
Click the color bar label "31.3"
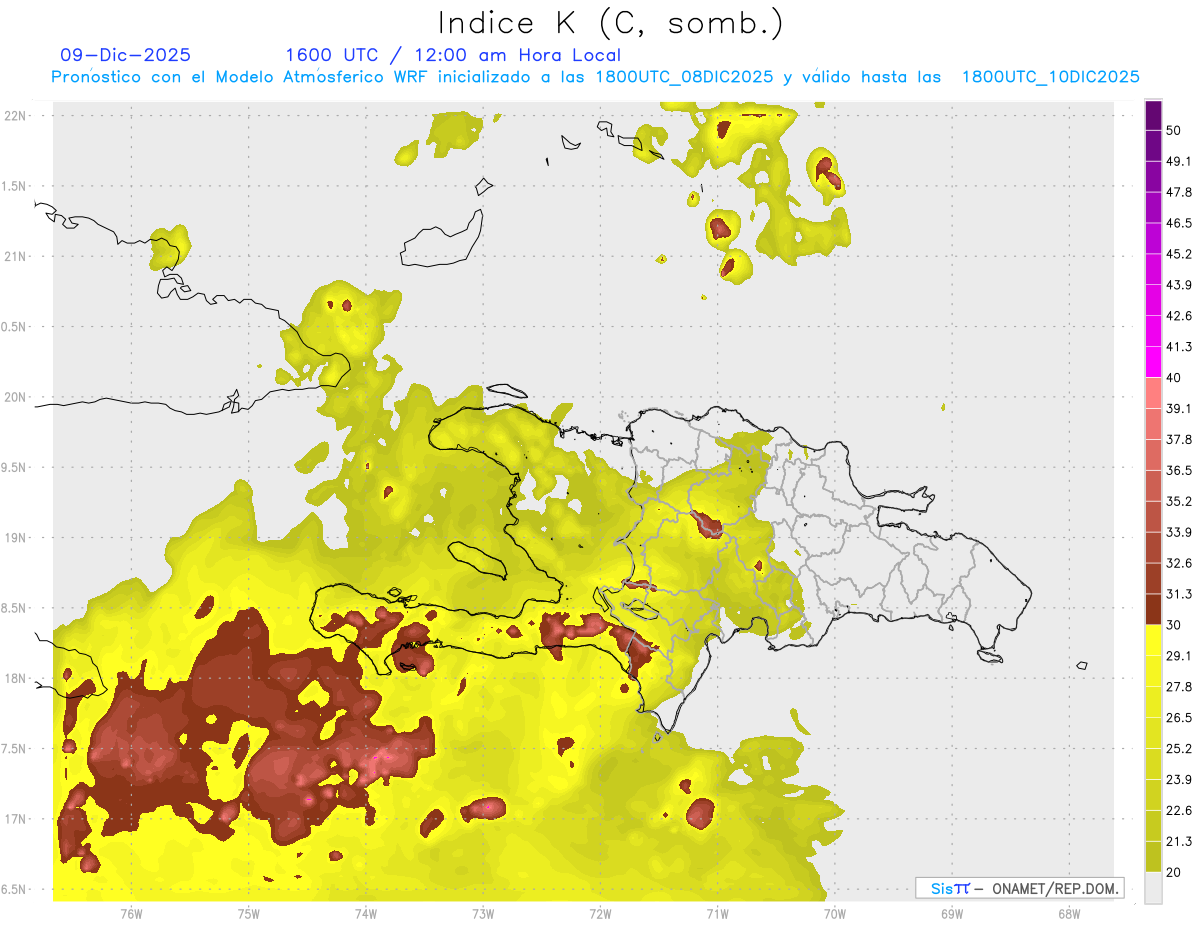click(x=1178, y=595)
